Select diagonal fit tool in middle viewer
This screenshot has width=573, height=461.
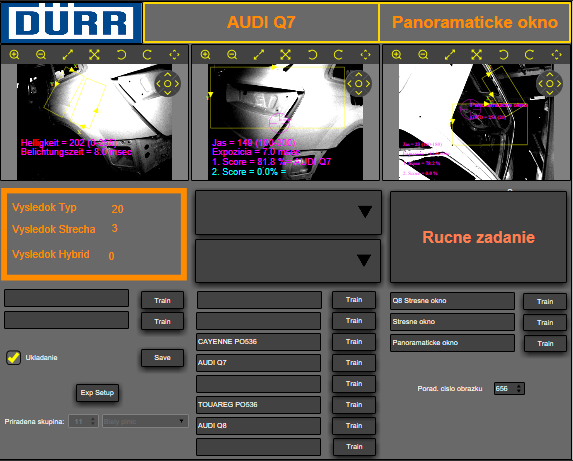coord(259,55)
